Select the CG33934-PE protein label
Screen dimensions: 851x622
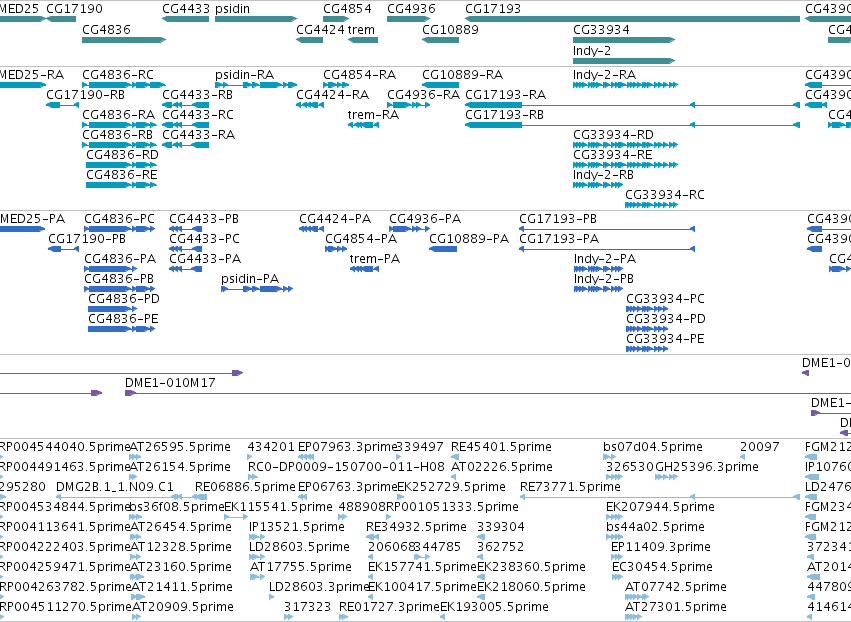click(665, 339)
